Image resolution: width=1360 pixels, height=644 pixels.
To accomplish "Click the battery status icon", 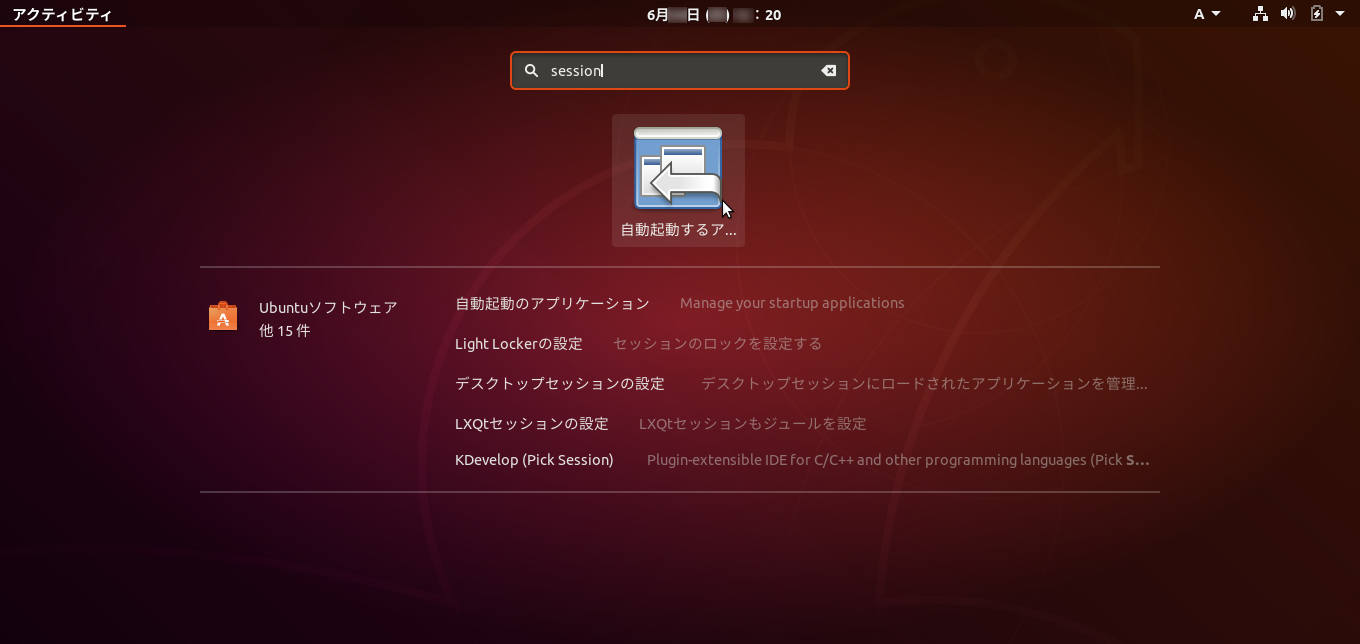I will click(1316, 13).
